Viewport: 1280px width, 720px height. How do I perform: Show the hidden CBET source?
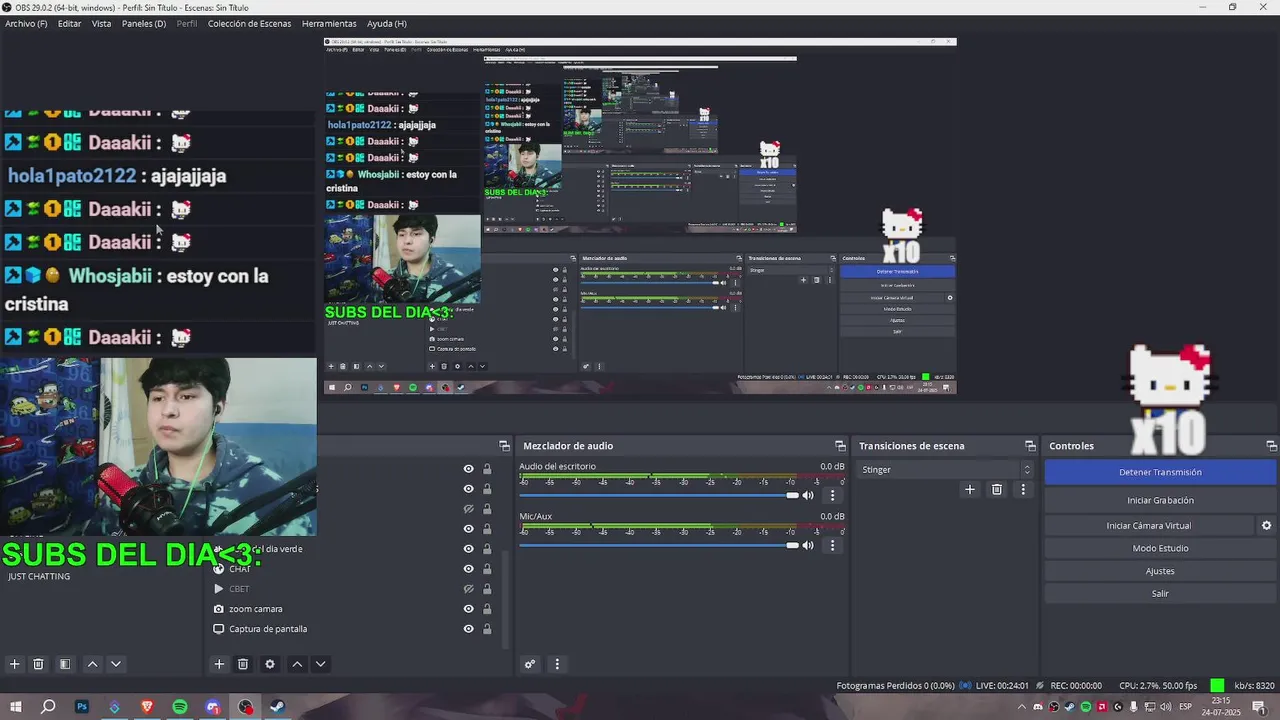pyautogui.click(x=468, y=589)
